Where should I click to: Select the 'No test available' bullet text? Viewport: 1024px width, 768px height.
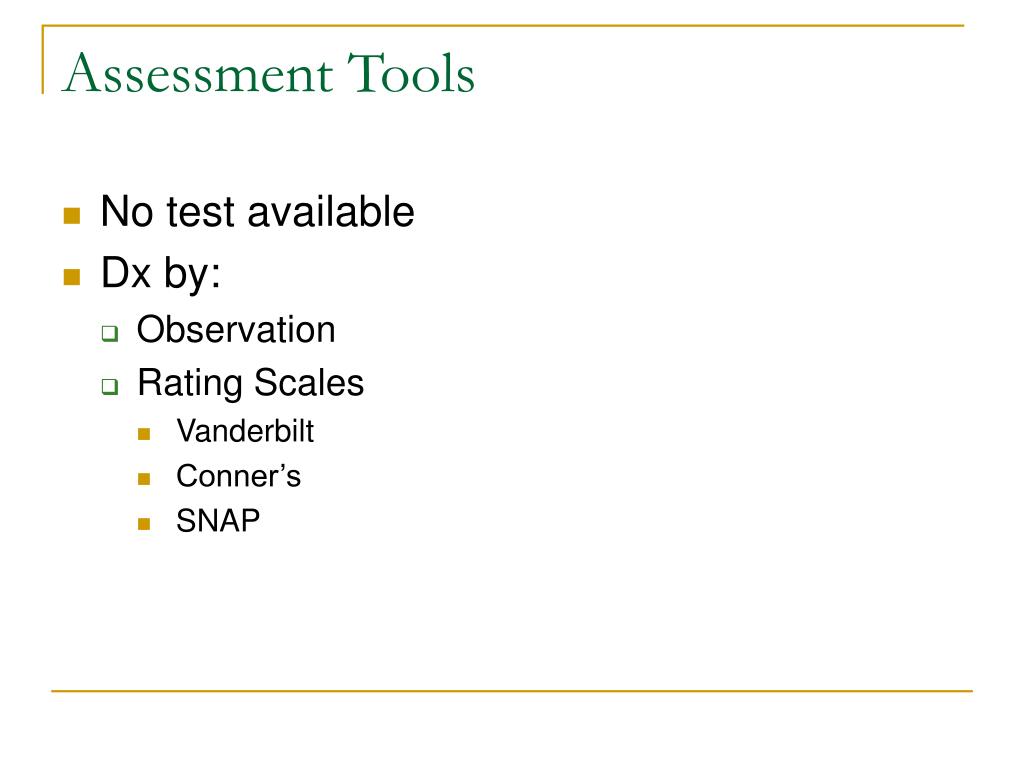[x=257, y=212]
